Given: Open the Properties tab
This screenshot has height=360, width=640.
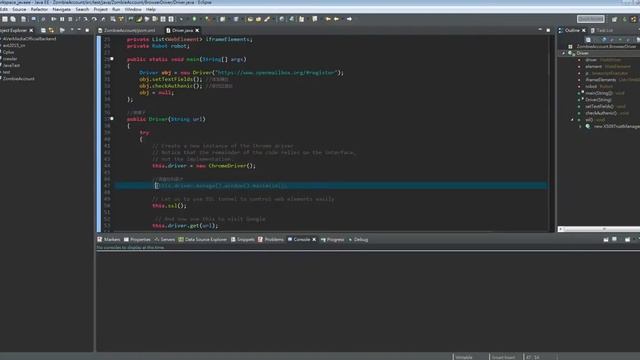Looking at the screenshot, I should [137, 240].
